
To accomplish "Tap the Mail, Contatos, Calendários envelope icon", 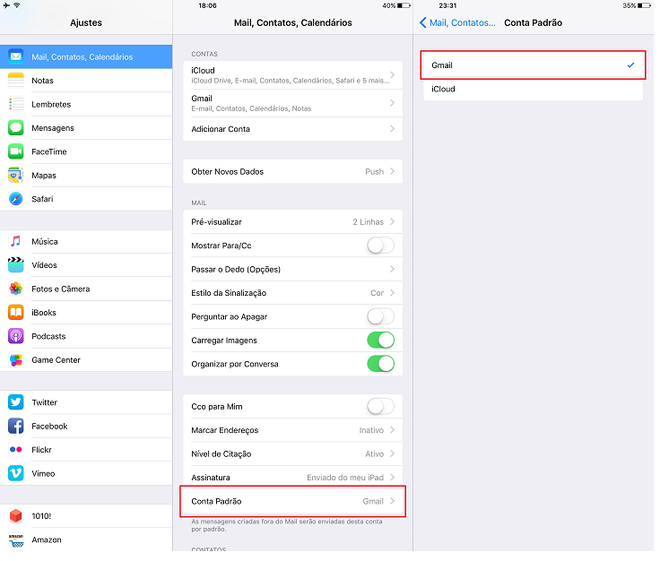I will click(x=16, y=56).
